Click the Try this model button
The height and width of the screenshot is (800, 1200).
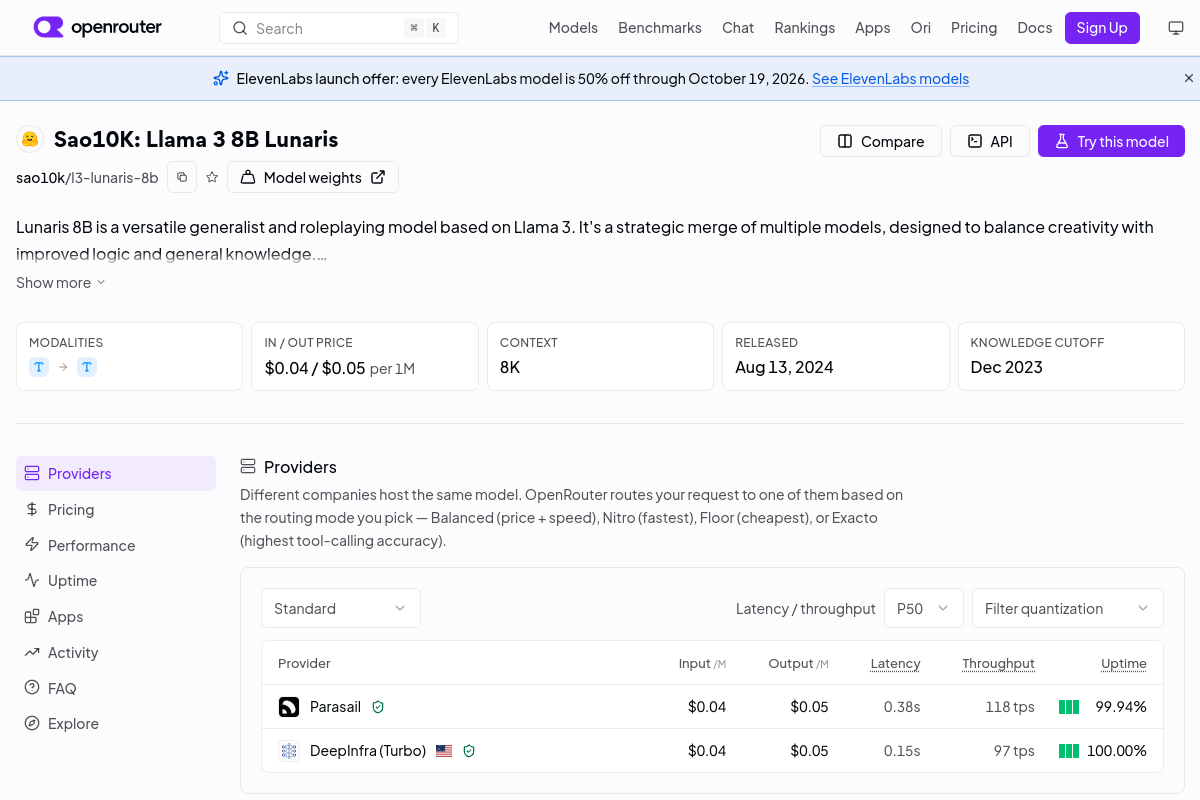[1111, 141]
